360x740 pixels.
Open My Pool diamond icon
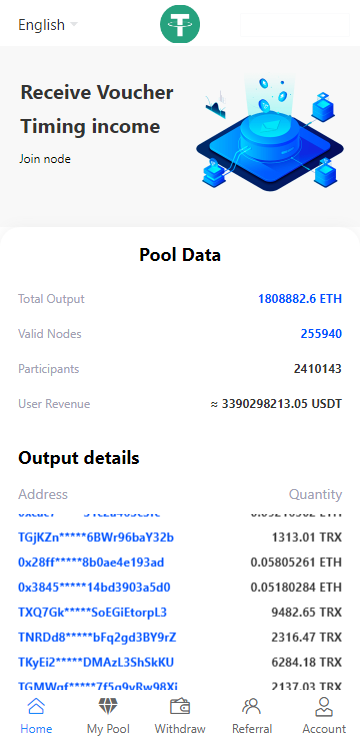click(108, 706)
